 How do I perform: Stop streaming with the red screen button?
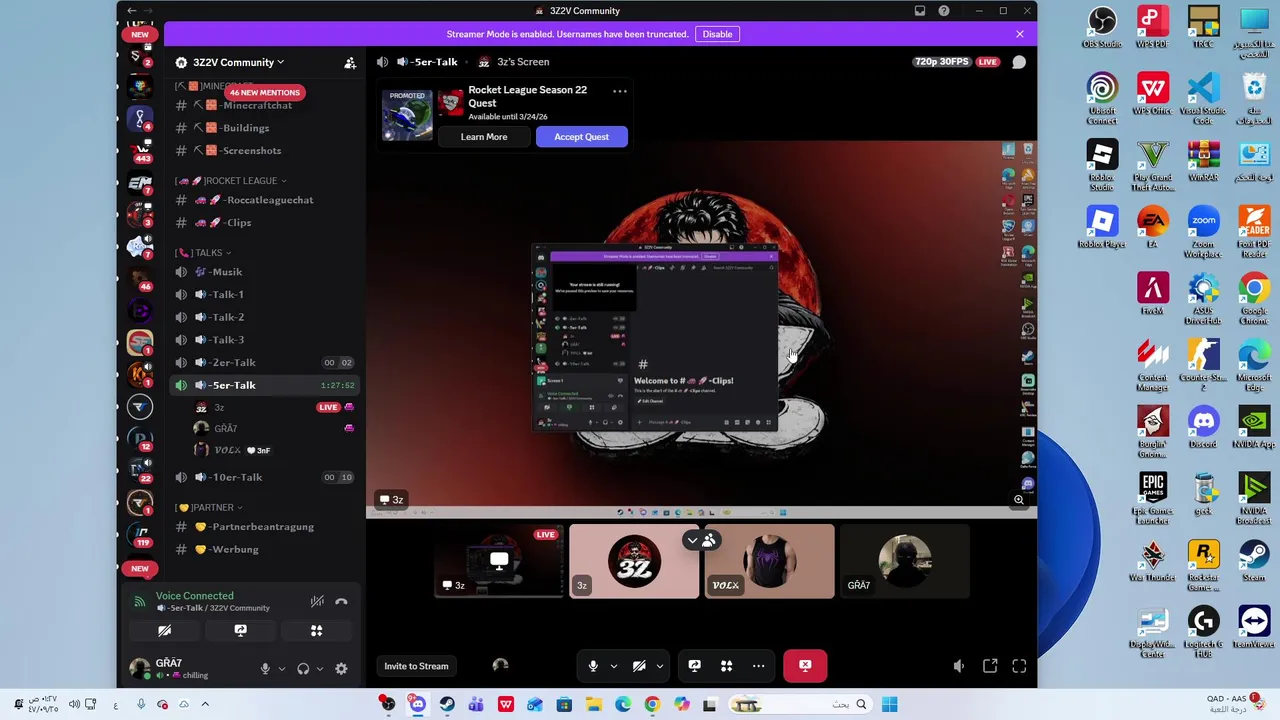pyautogui.click(x=805, y=666)
